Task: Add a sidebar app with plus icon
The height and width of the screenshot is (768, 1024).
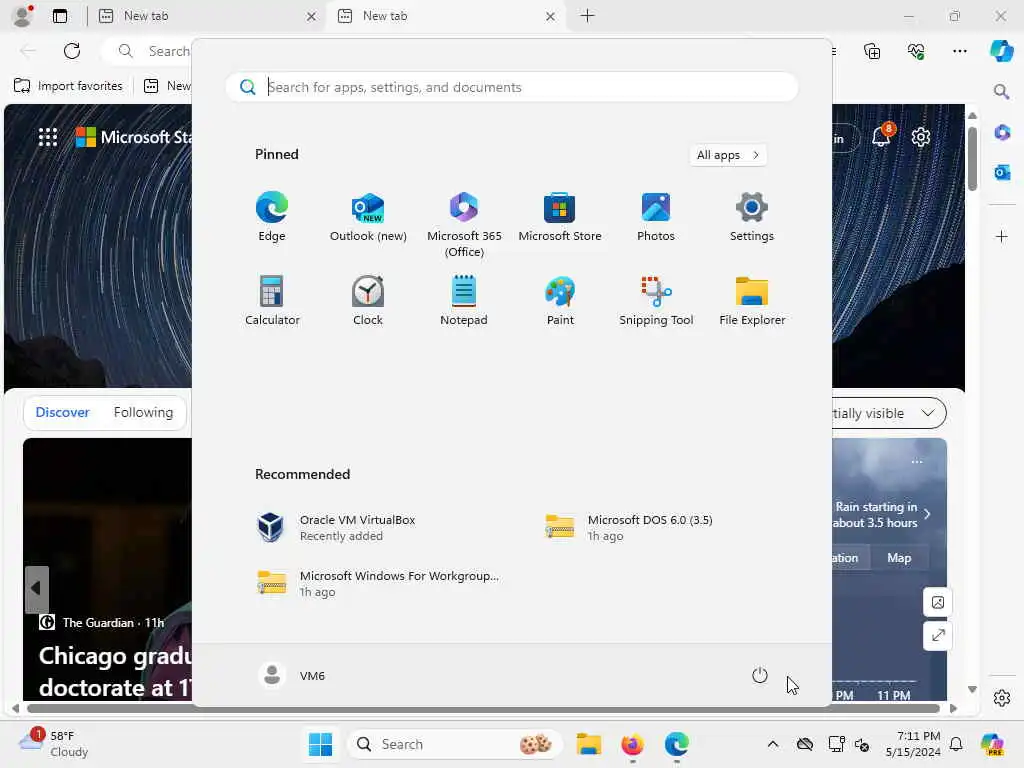Action: click(x=1002, y=236)
